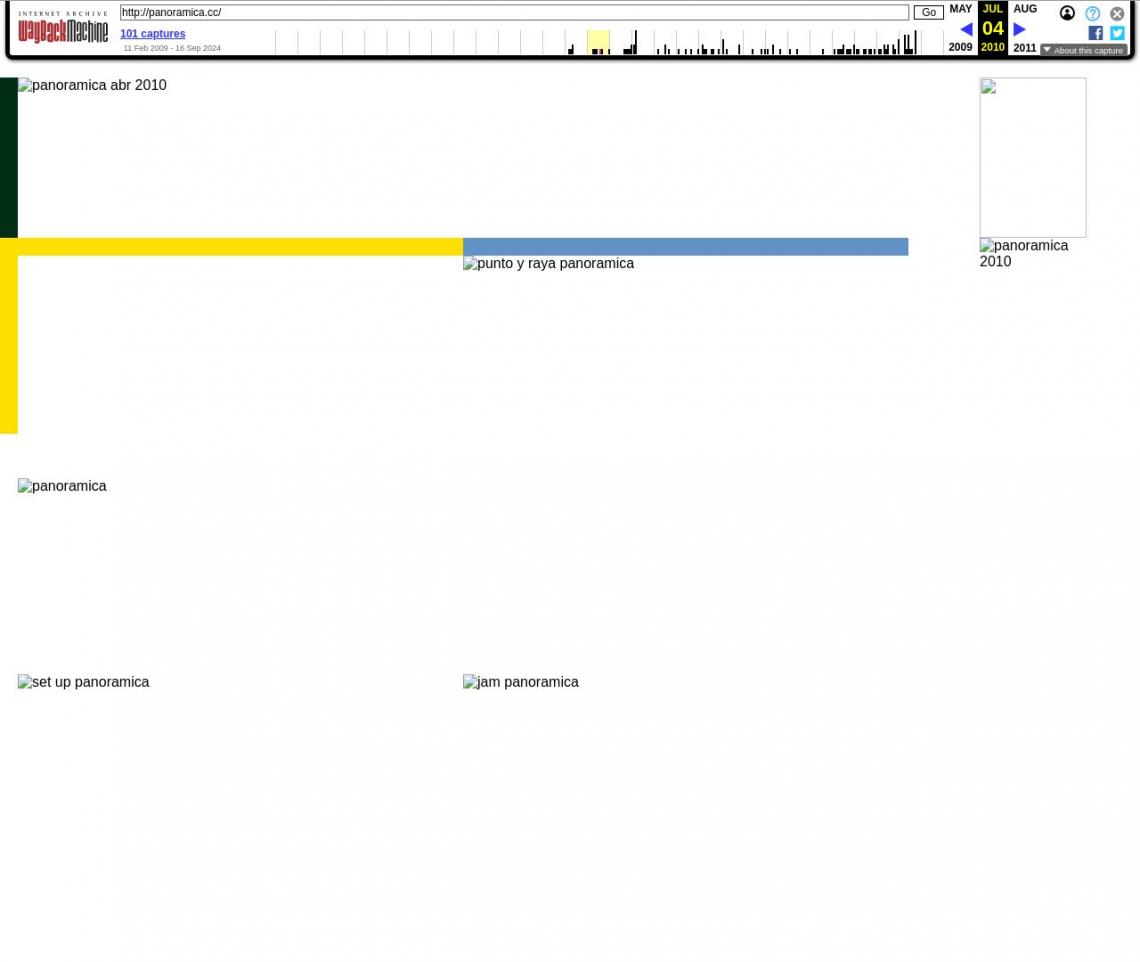
Task: Select MAY previous month capture
Action: [960, 9]
